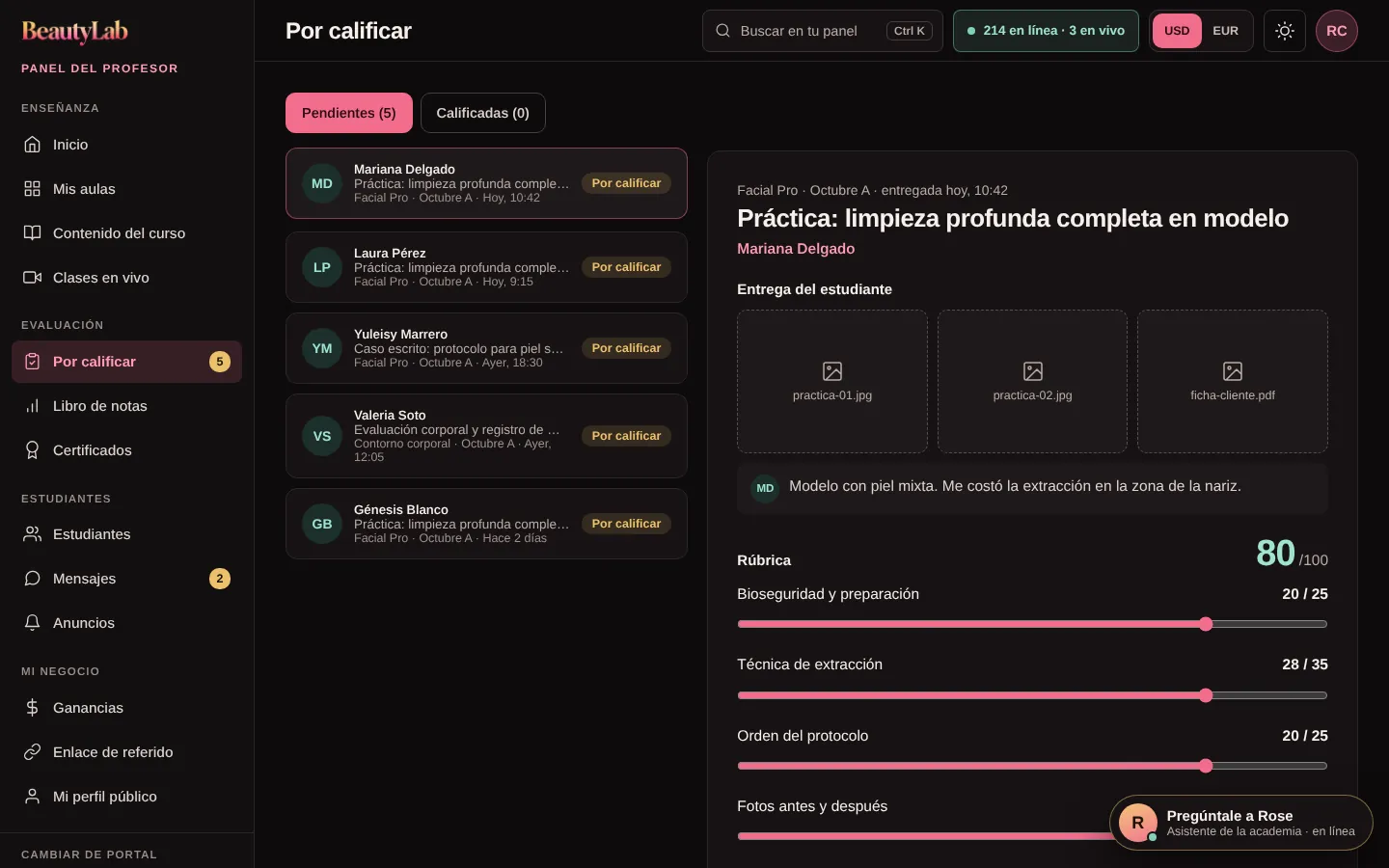This screenshot has width=1389, height=868.
Task: Toggle light theme with the sun icon
Action: pyautogui.click(x=1285, y=31)
